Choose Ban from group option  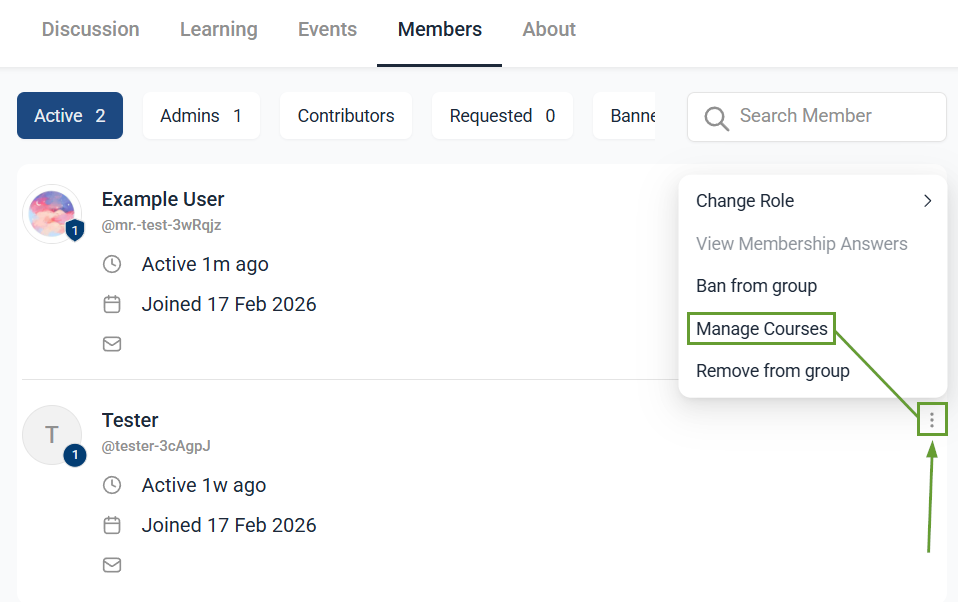pos(756,286)
